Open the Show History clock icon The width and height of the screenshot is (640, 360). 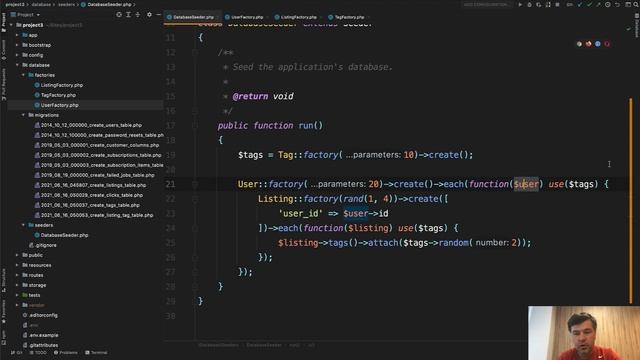point(608,4)
